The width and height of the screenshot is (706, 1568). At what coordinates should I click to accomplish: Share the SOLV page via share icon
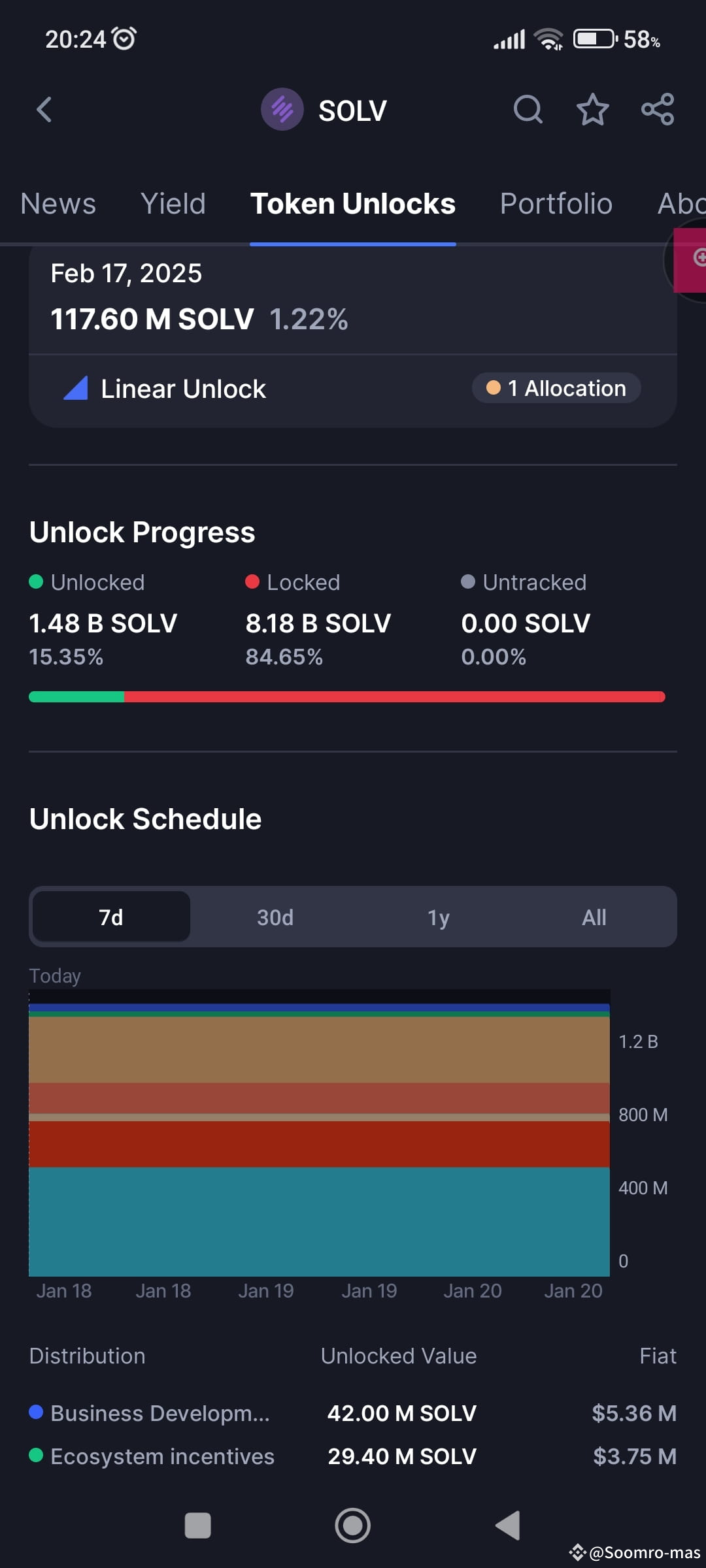coord(656,109)
